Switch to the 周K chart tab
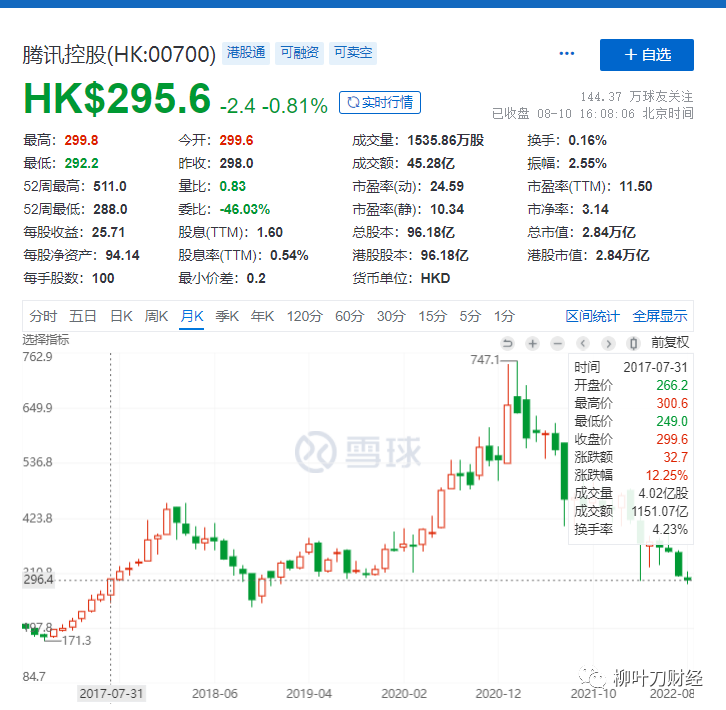 pyautogui.click(x=156, y=316)
